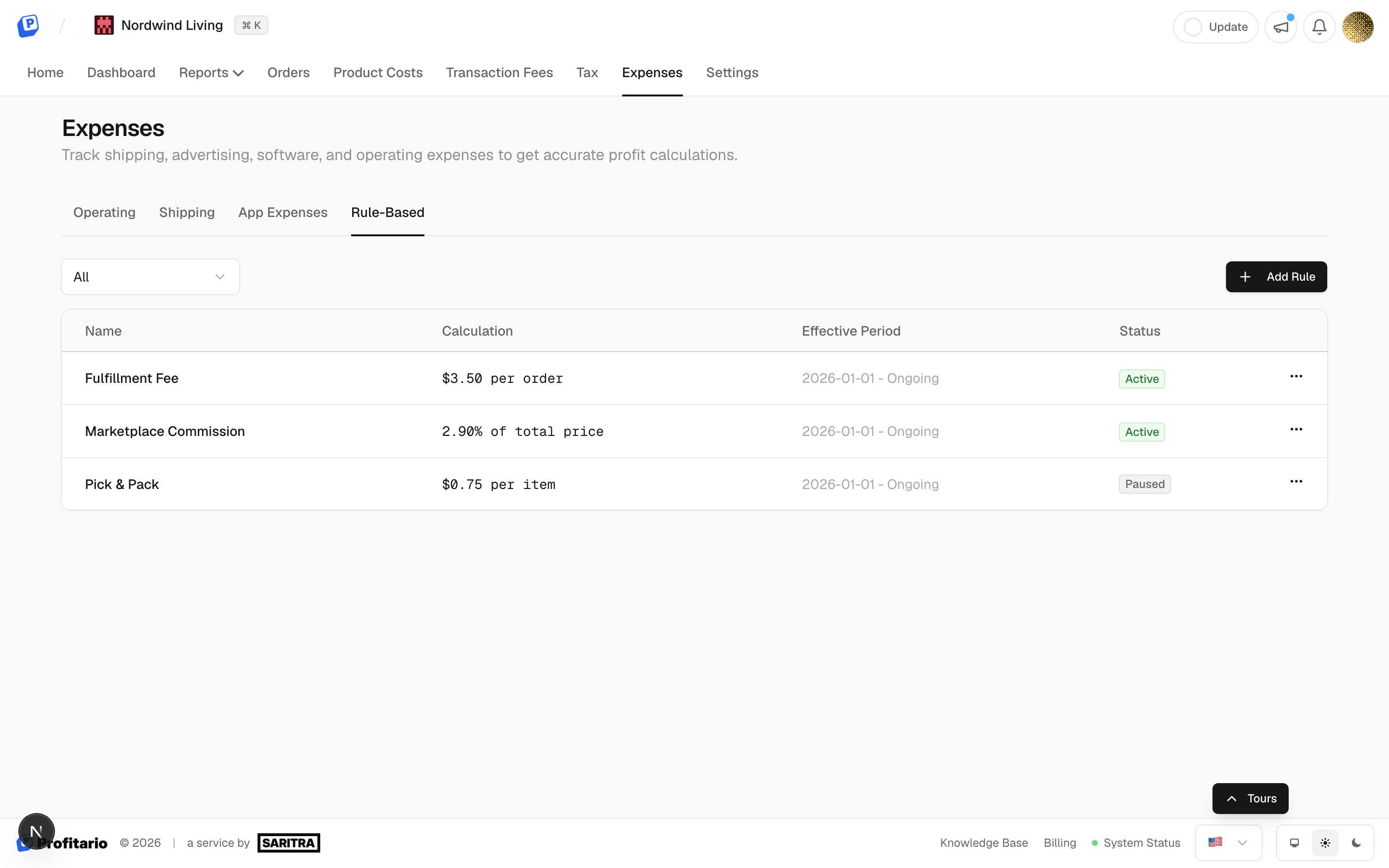This screenshot has height=868, width=1389.
Task: Open Settings in top navigation
Action: pyautogui.click(x=732, y=72)
